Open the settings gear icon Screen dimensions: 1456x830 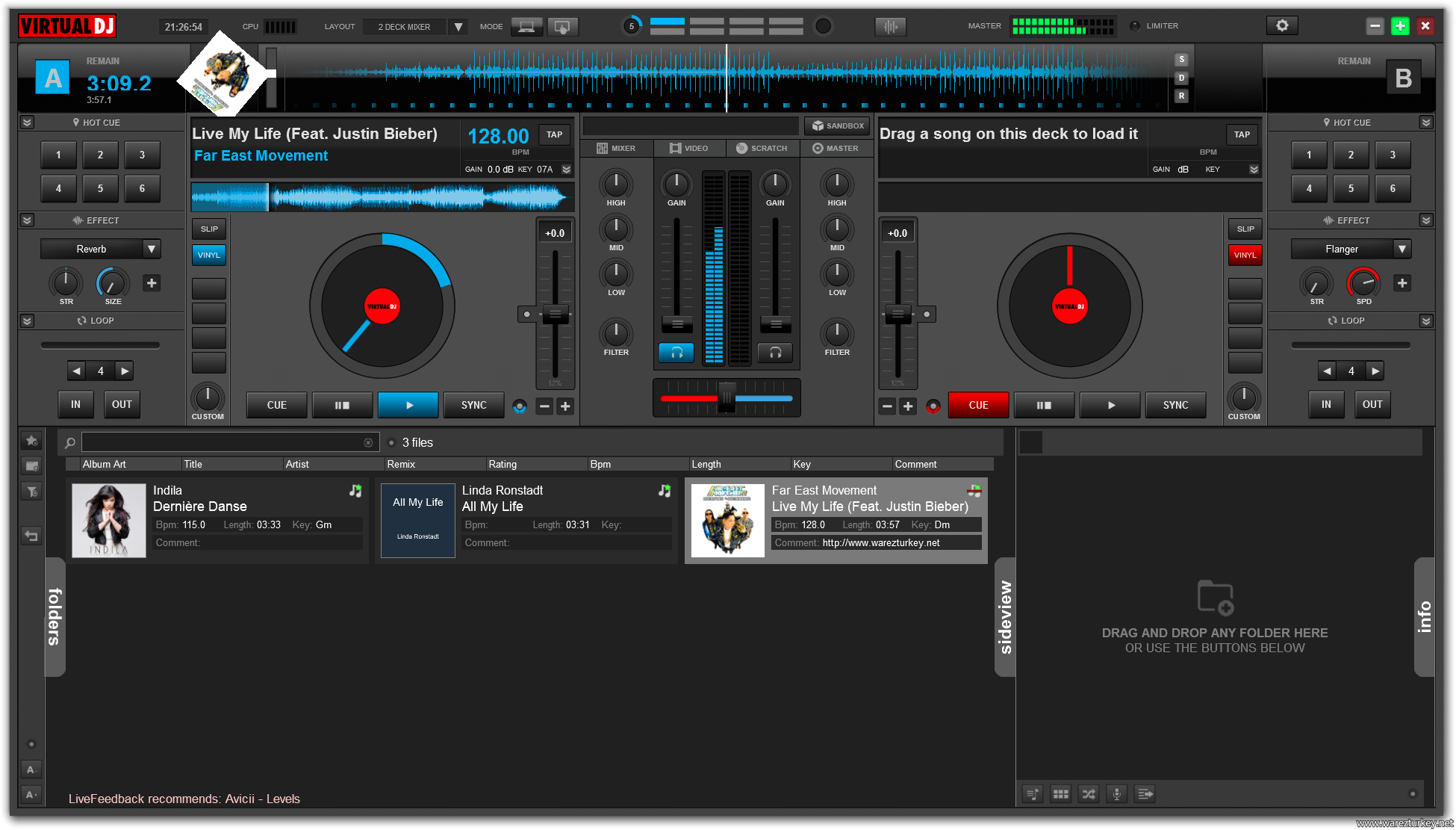pos(1282,25)
